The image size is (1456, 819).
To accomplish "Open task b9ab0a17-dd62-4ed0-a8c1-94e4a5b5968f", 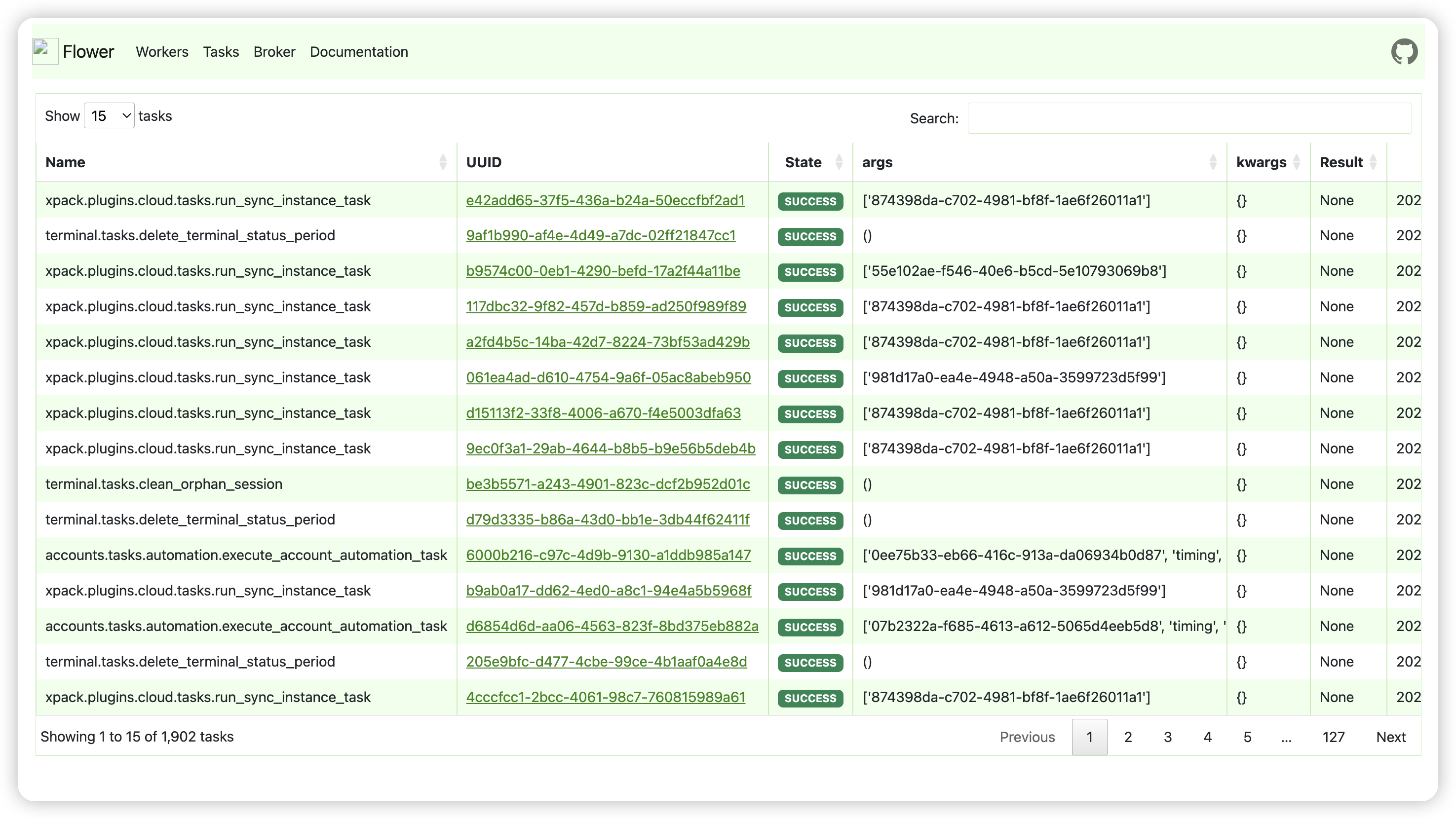I will [609, 592].
